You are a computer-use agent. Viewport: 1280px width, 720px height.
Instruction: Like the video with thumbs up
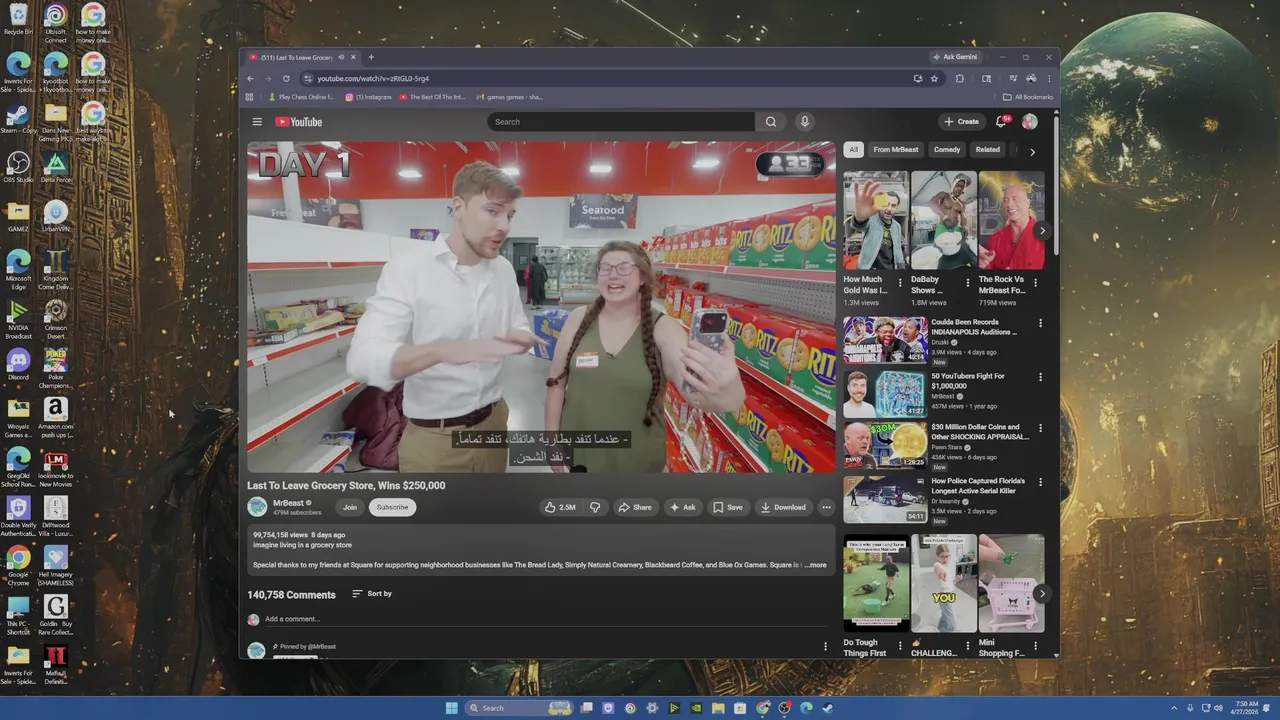pos(559,507)
